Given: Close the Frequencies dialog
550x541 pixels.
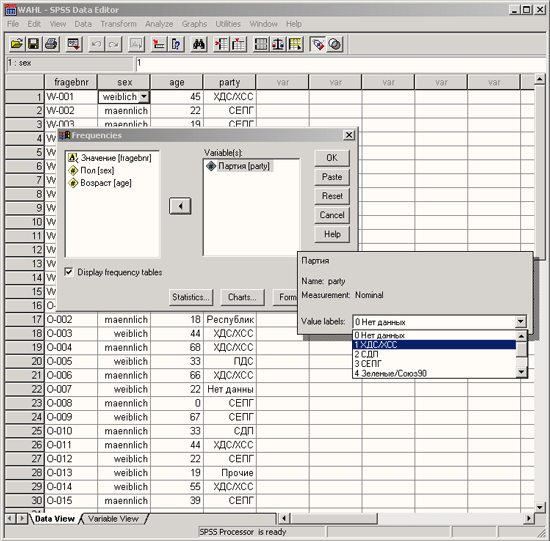Looking at the screenshot, I should click(x=349, y=135).
